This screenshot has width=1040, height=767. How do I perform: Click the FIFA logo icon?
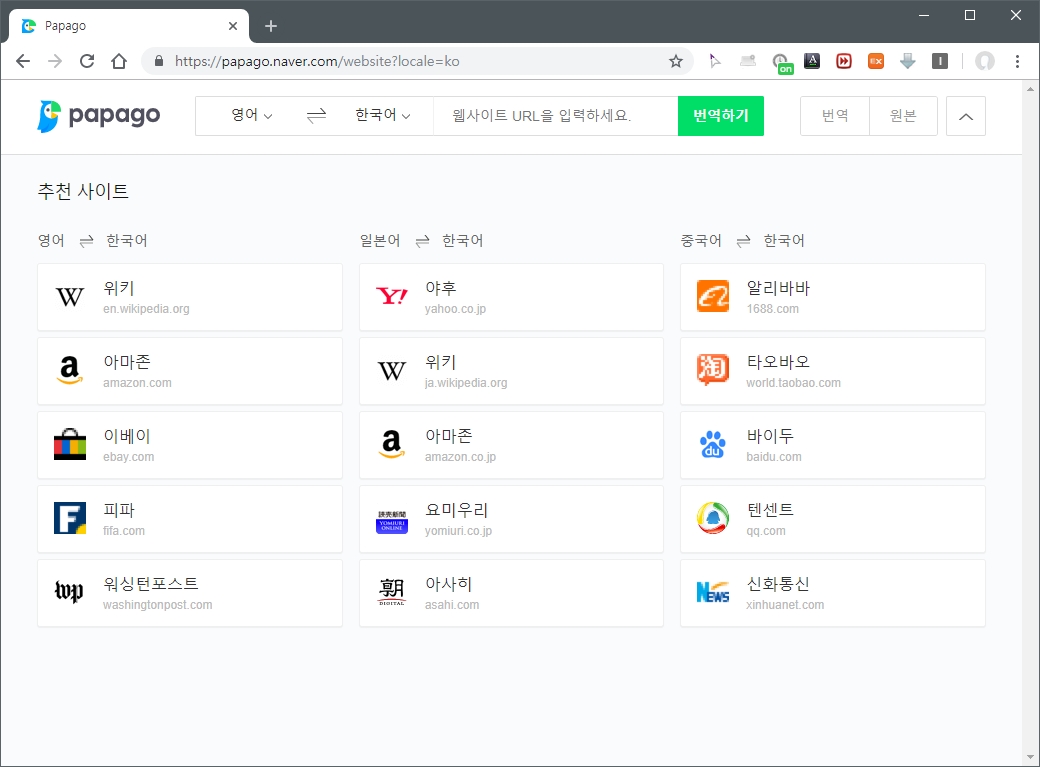[70, 518]
